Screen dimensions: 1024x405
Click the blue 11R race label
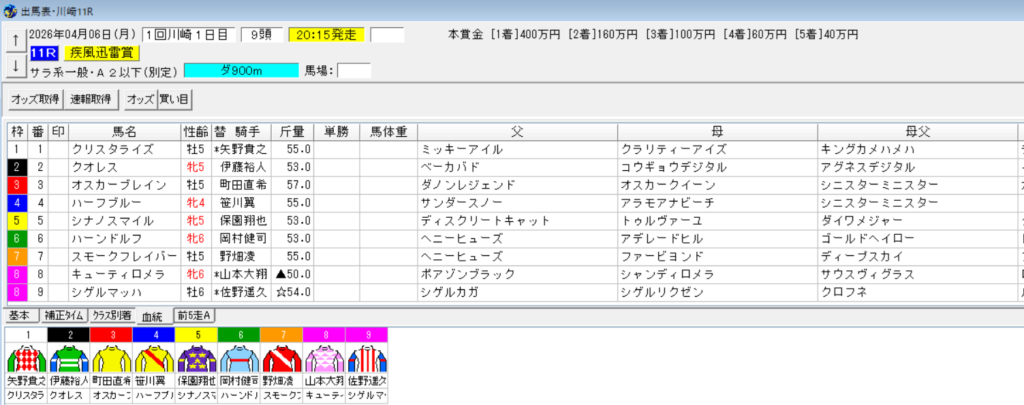click(x=44, y=53)
